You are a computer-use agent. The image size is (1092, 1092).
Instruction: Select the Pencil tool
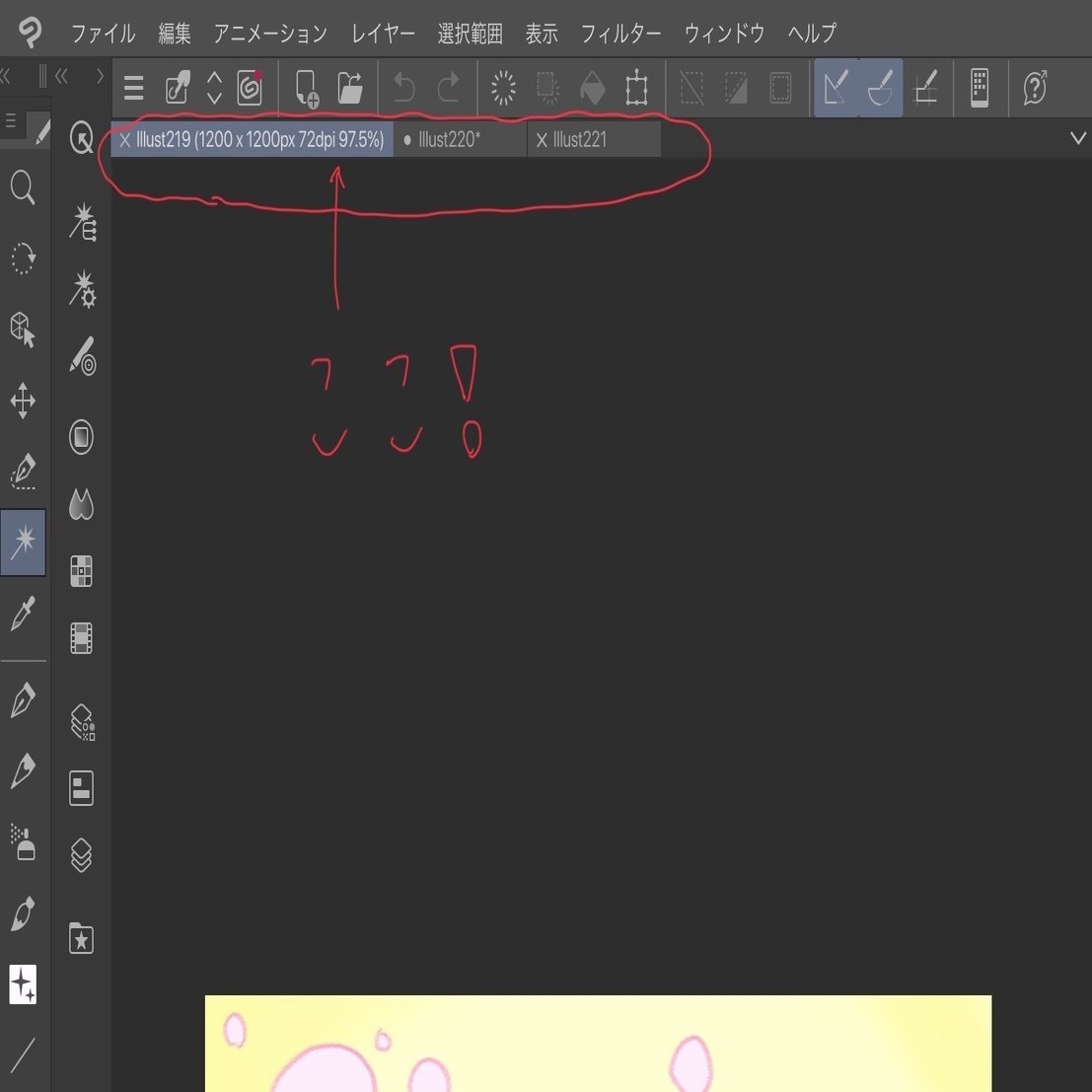point(23,771)
